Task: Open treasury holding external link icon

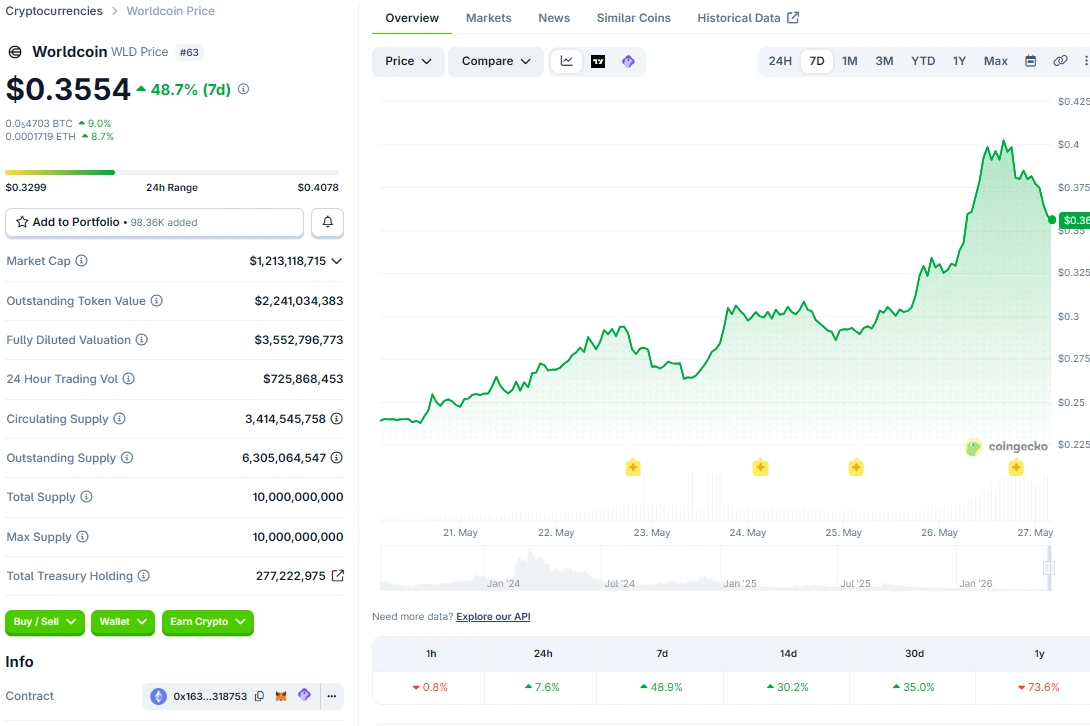Action: 337,576
